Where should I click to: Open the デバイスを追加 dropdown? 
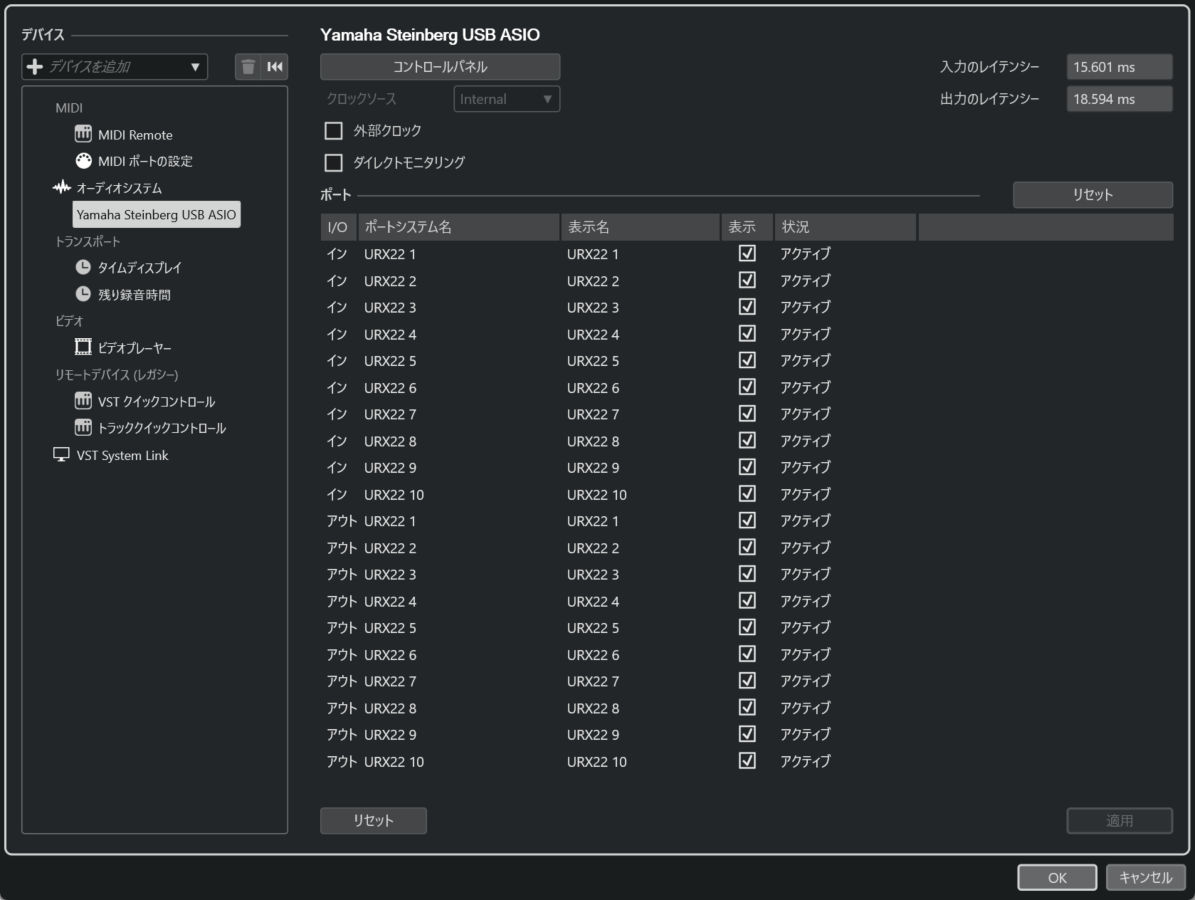pos(115,67)
